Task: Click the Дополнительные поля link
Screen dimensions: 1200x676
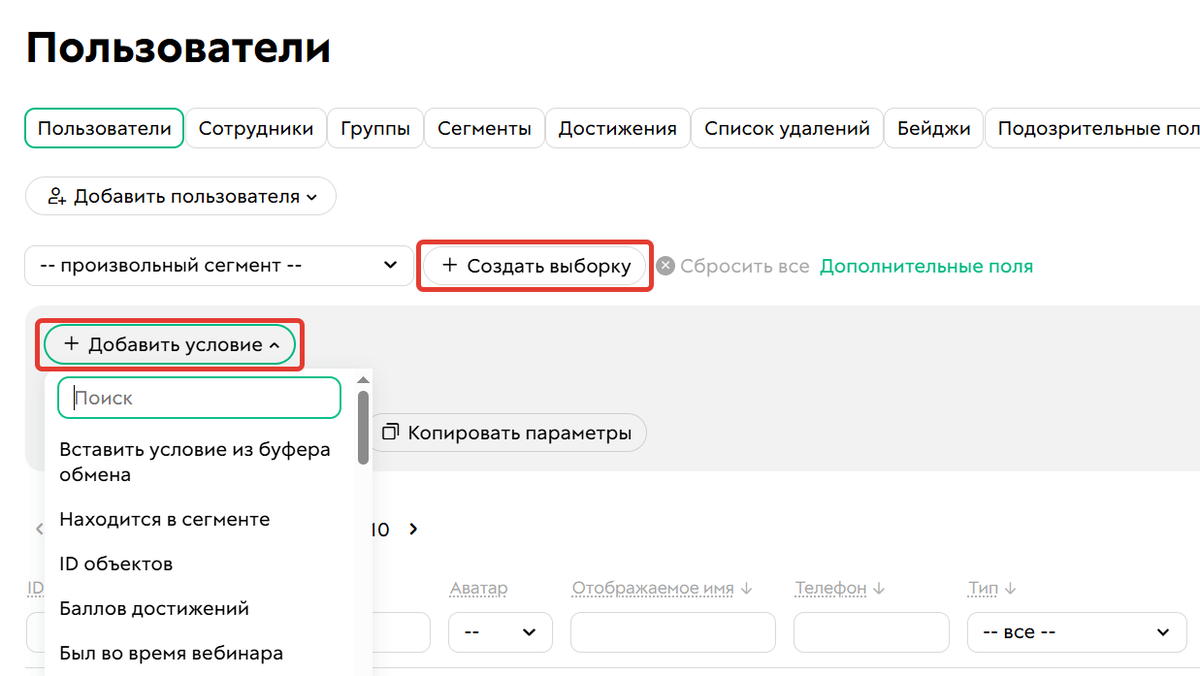Action: [x=925, y=265]
